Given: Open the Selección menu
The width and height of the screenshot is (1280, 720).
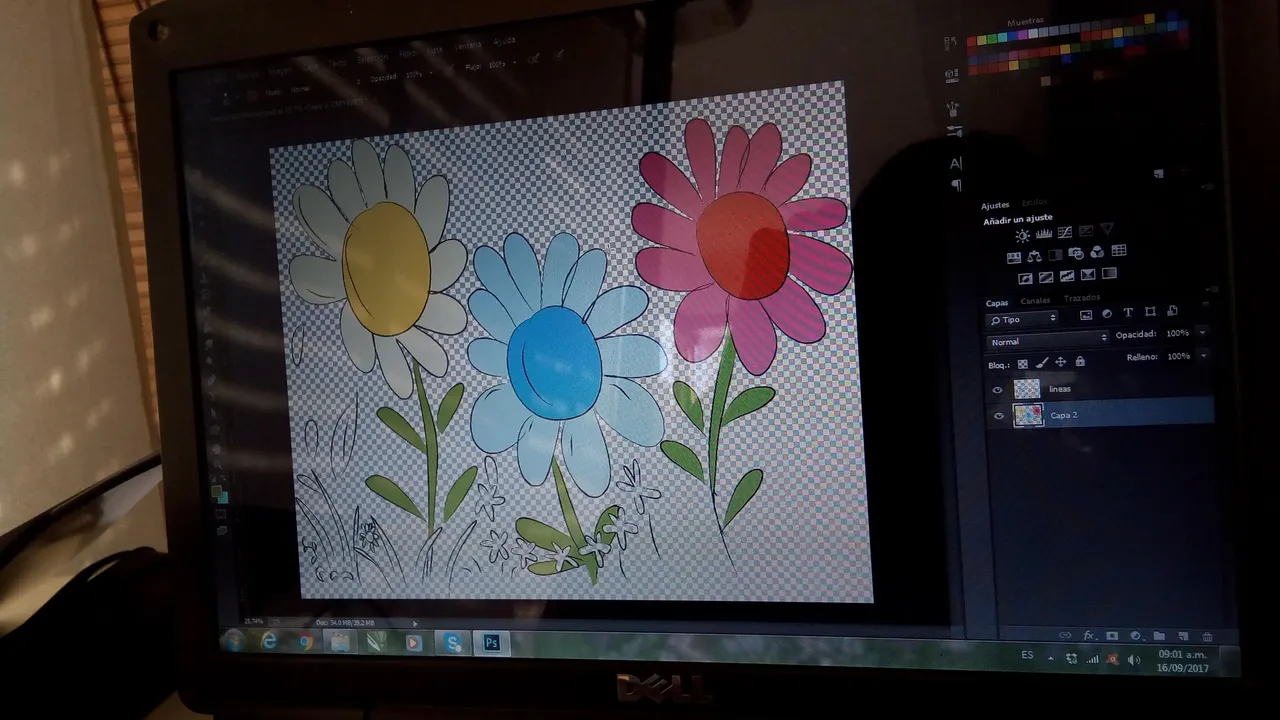Looking at the screenshot, I should coord(372,58).
